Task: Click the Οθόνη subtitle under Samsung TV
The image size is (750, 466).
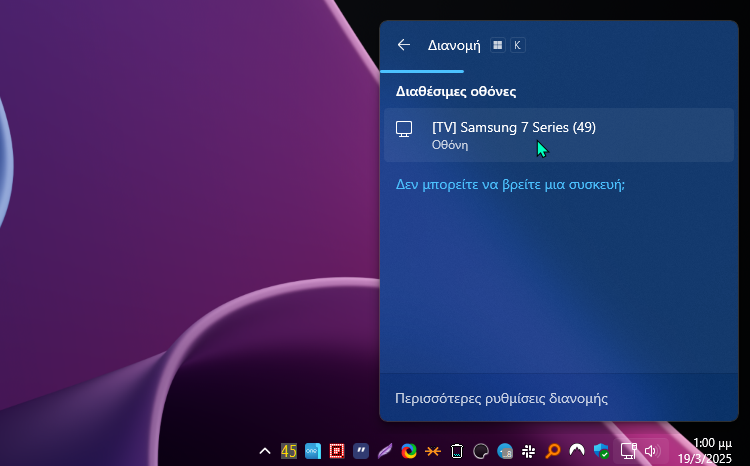Action: [x=450, y=145]
